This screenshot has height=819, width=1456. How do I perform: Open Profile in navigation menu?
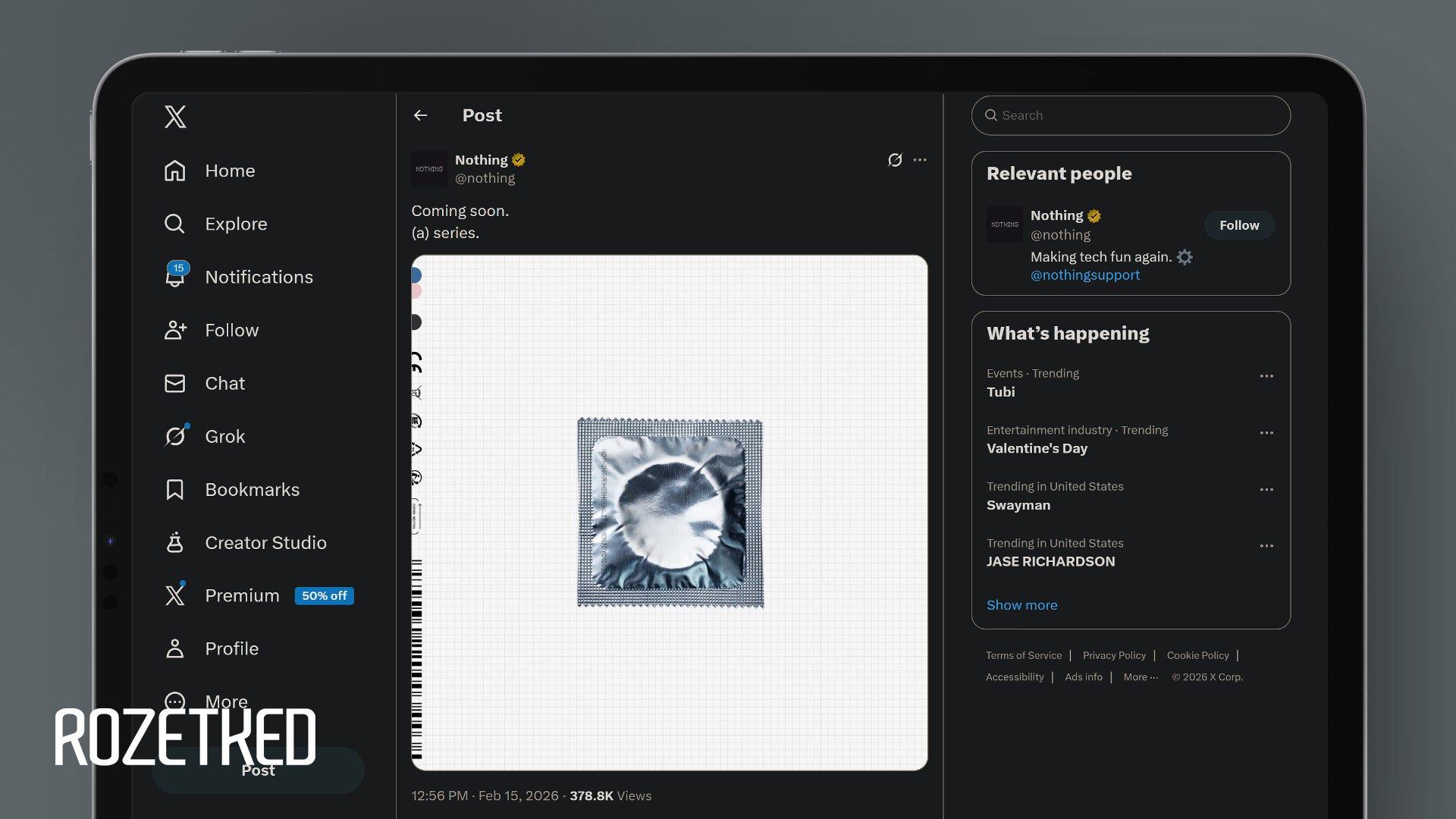pyautogui.click(x=231, y=649)
